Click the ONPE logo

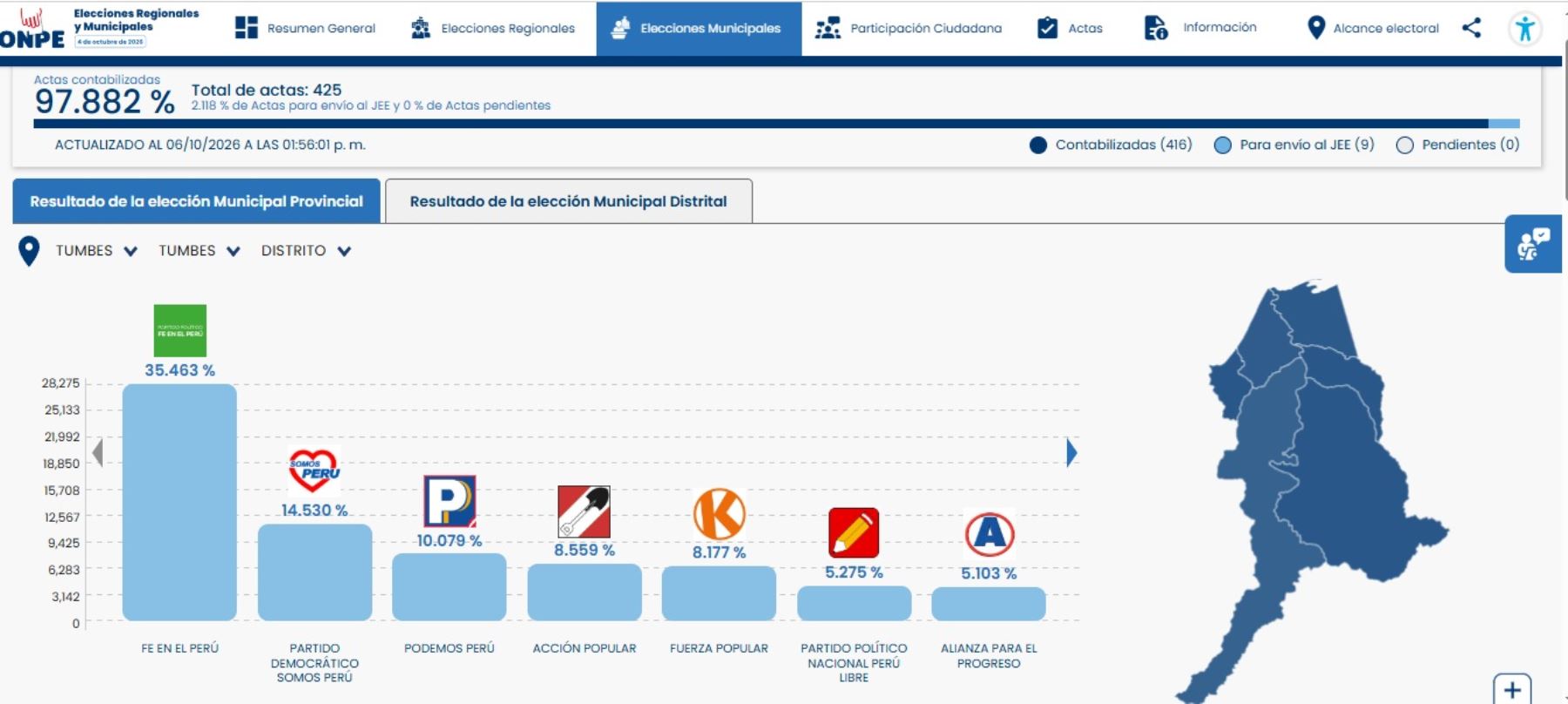[32, 29]
